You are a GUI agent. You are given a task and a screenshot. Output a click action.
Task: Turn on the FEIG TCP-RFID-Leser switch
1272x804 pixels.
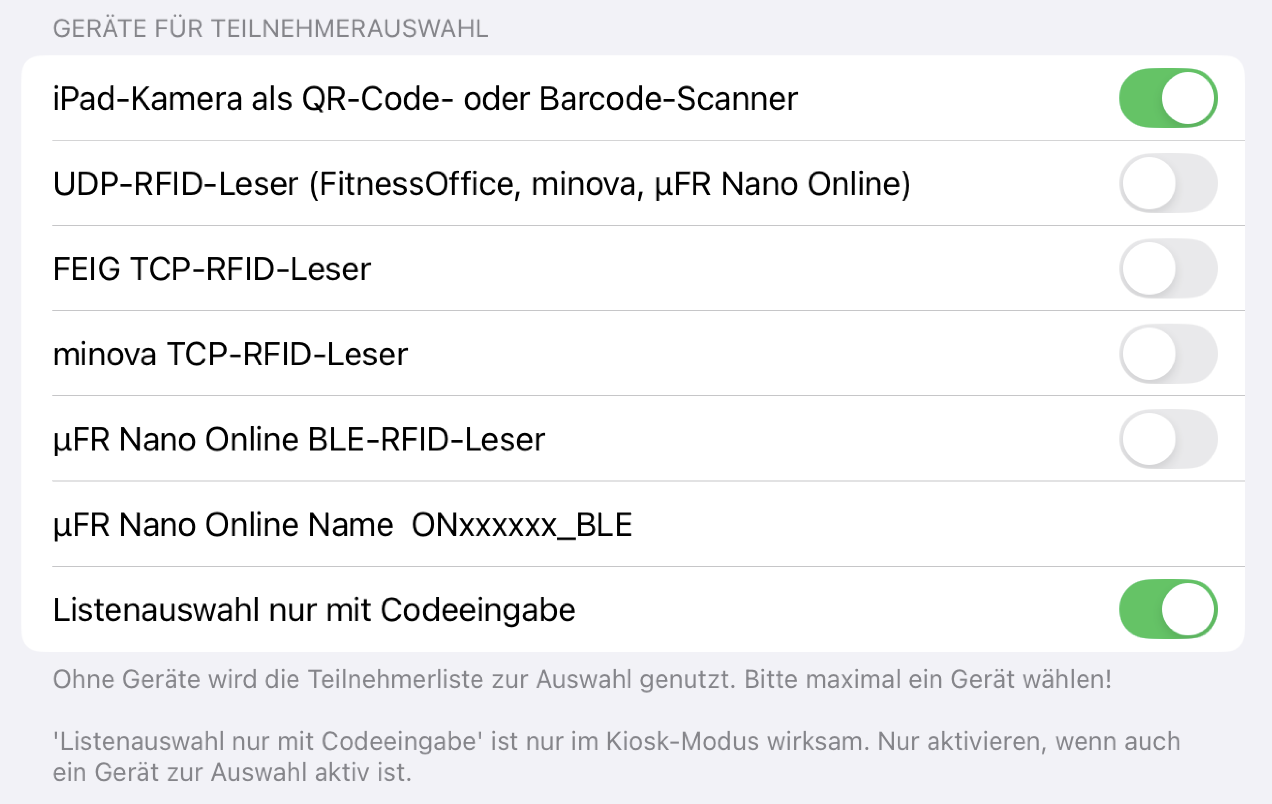click(x=1167, y=269)
